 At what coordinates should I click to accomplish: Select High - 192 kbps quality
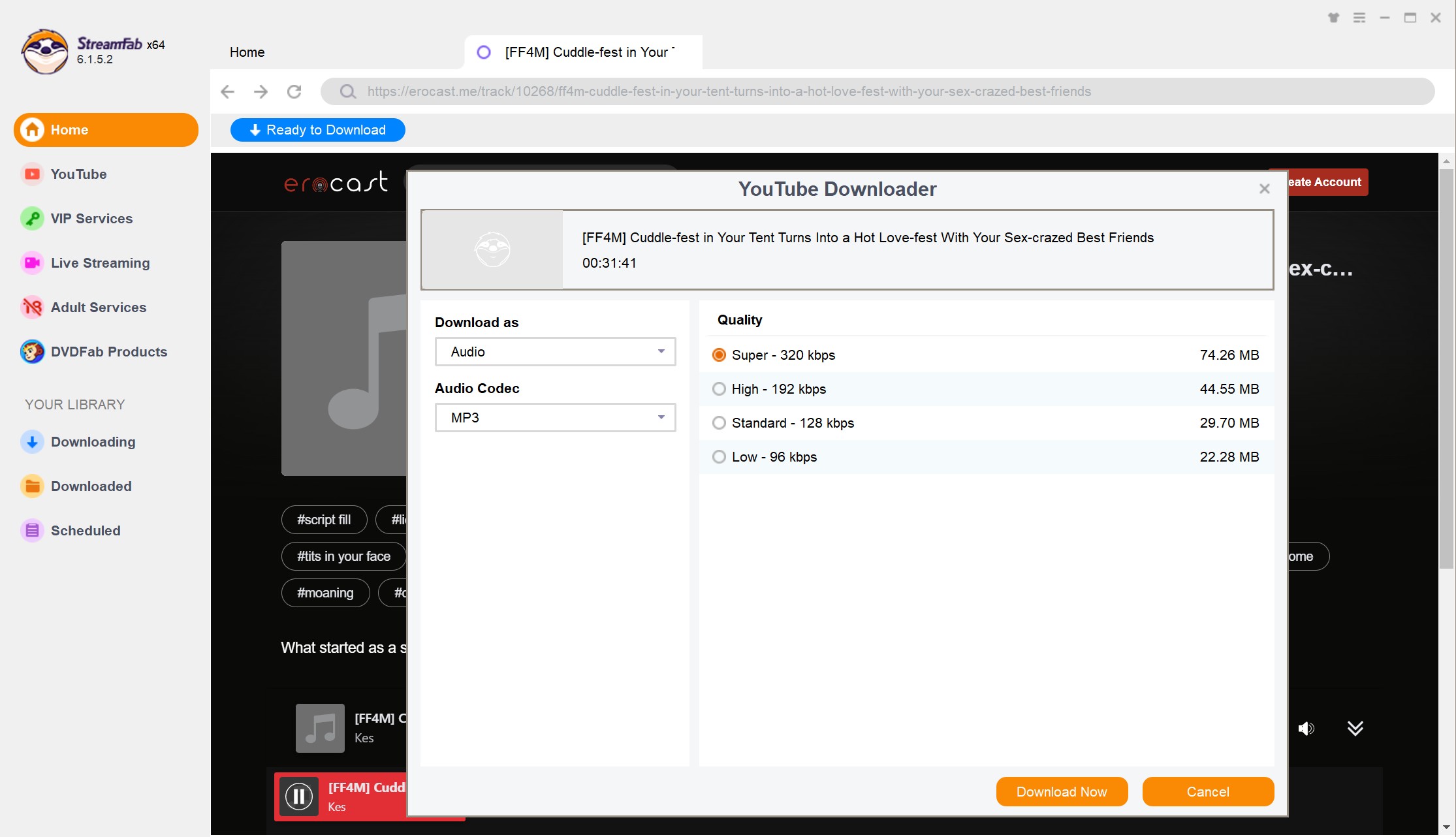pyautogui.click(x=719, y=389)
